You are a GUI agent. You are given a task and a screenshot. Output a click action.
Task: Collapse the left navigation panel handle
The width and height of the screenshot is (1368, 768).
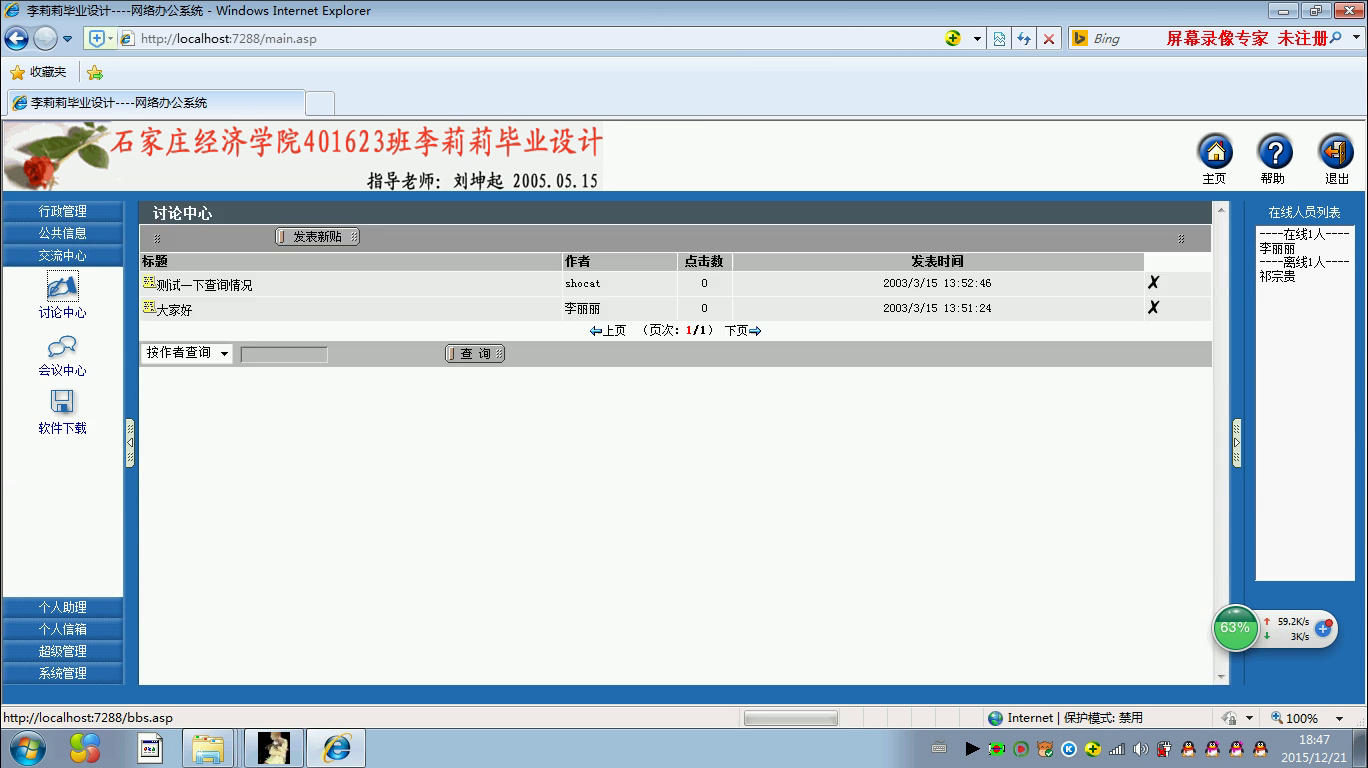click(x=130, y=442)
